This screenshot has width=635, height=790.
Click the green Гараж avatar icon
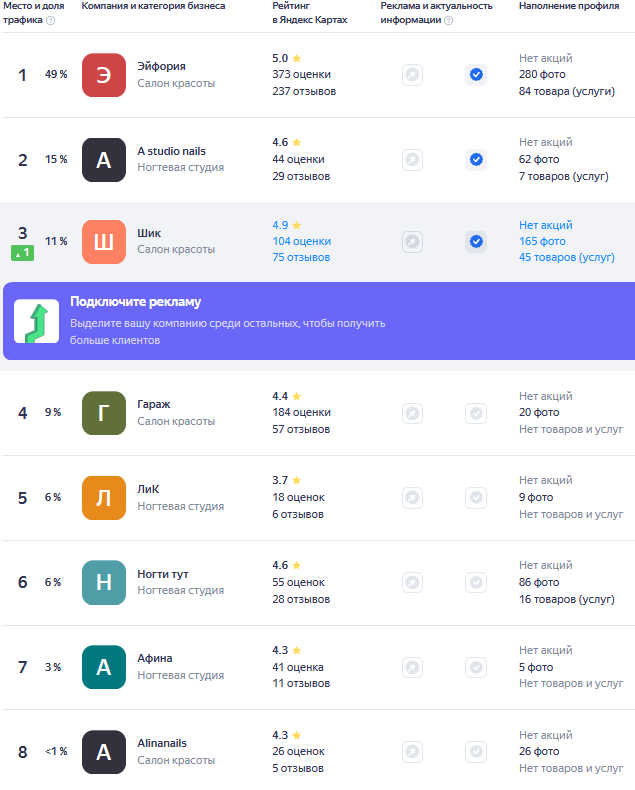point(104,413)
